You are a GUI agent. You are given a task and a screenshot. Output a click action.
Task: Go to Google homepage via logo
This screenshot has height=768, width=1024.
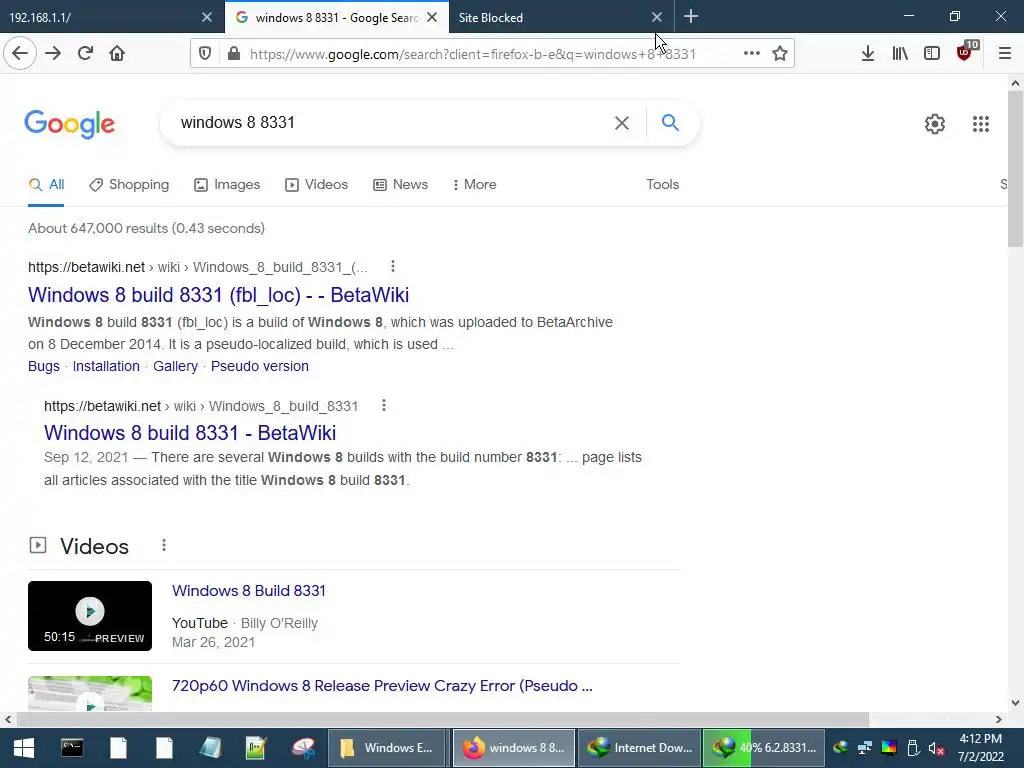pos(69,123)
